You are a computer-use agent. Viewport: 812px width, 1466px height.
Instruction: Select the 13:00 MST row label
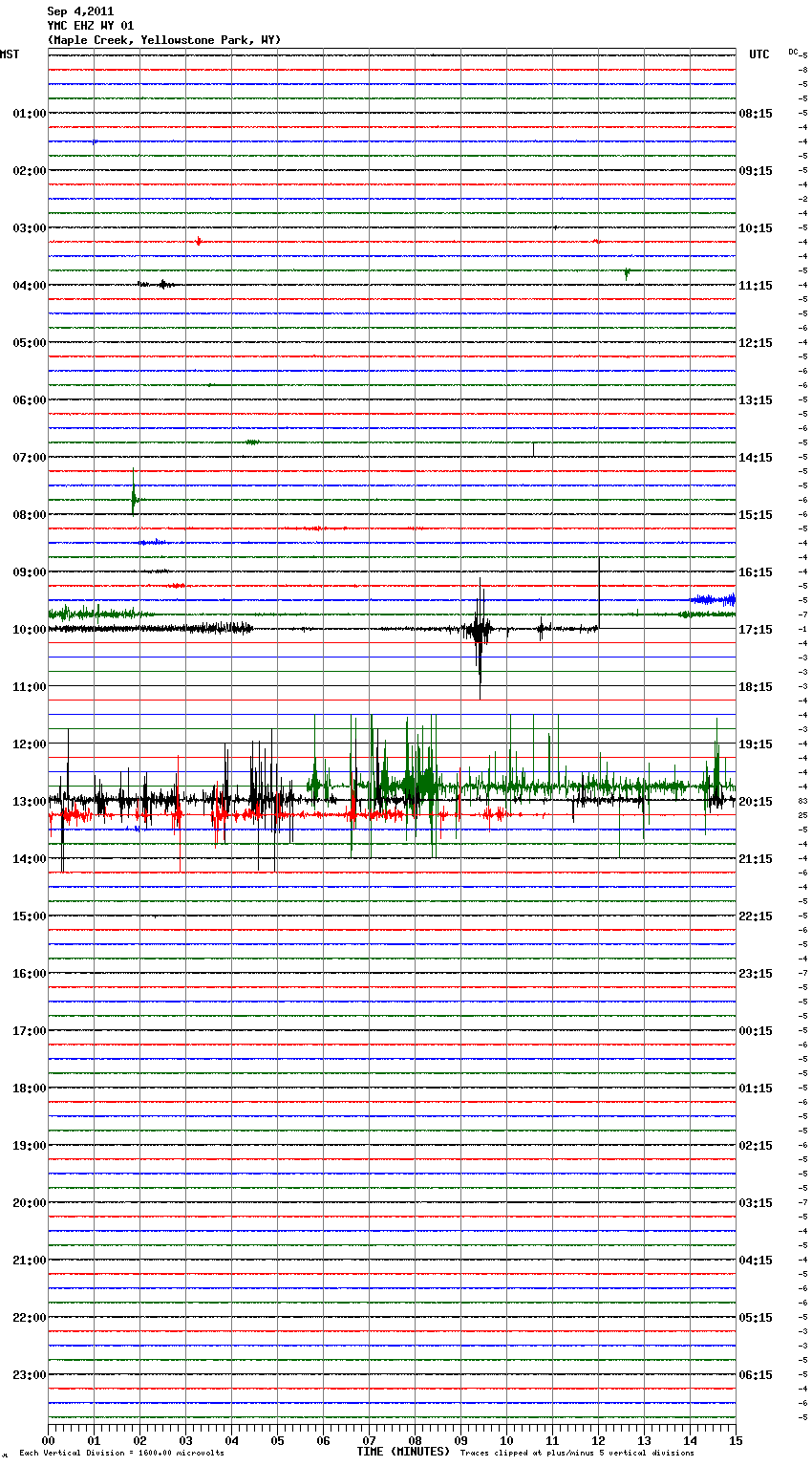point(29,802)
